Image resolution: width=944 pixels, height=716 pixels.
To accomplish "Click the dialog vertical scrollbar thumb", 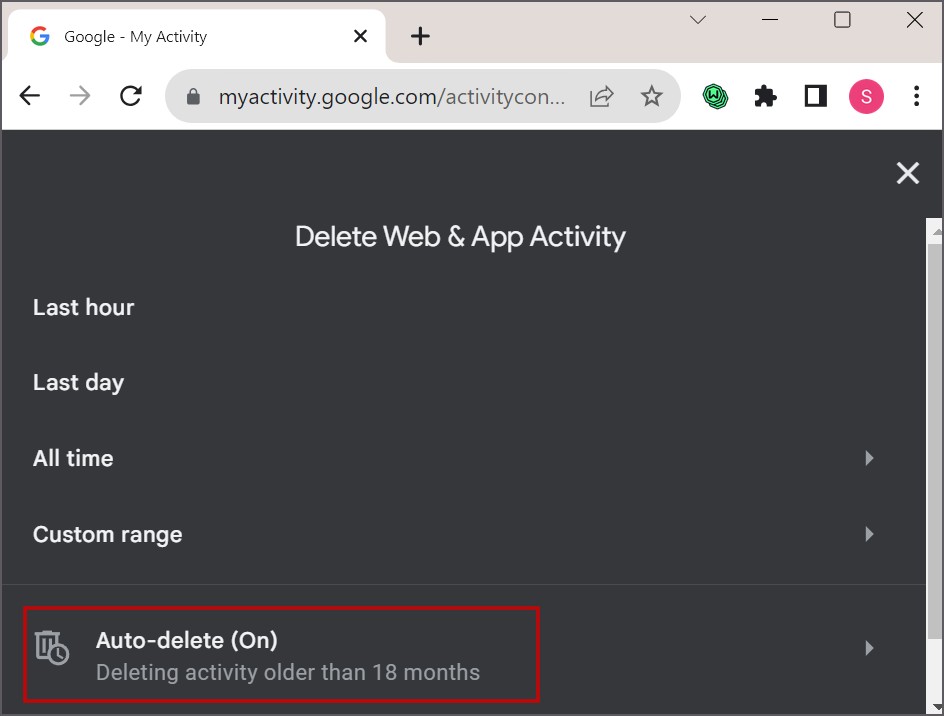I will 935,441.
